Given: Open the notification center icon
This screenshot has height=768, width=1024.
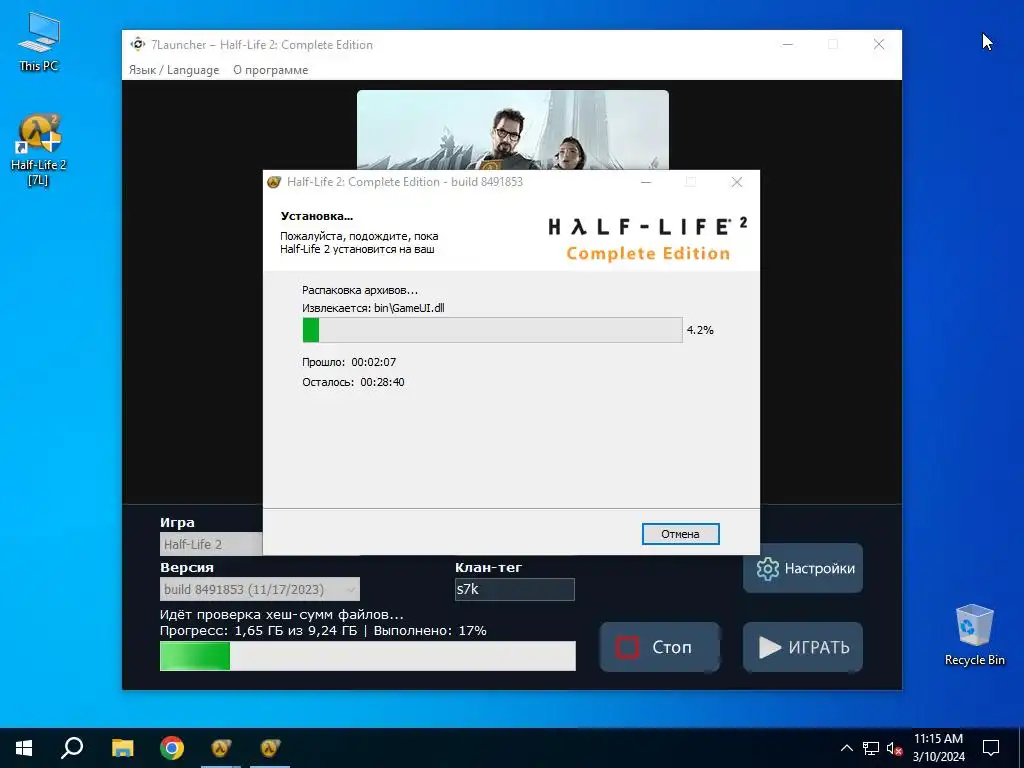Looking at the screenshot, I should (991, 748).
